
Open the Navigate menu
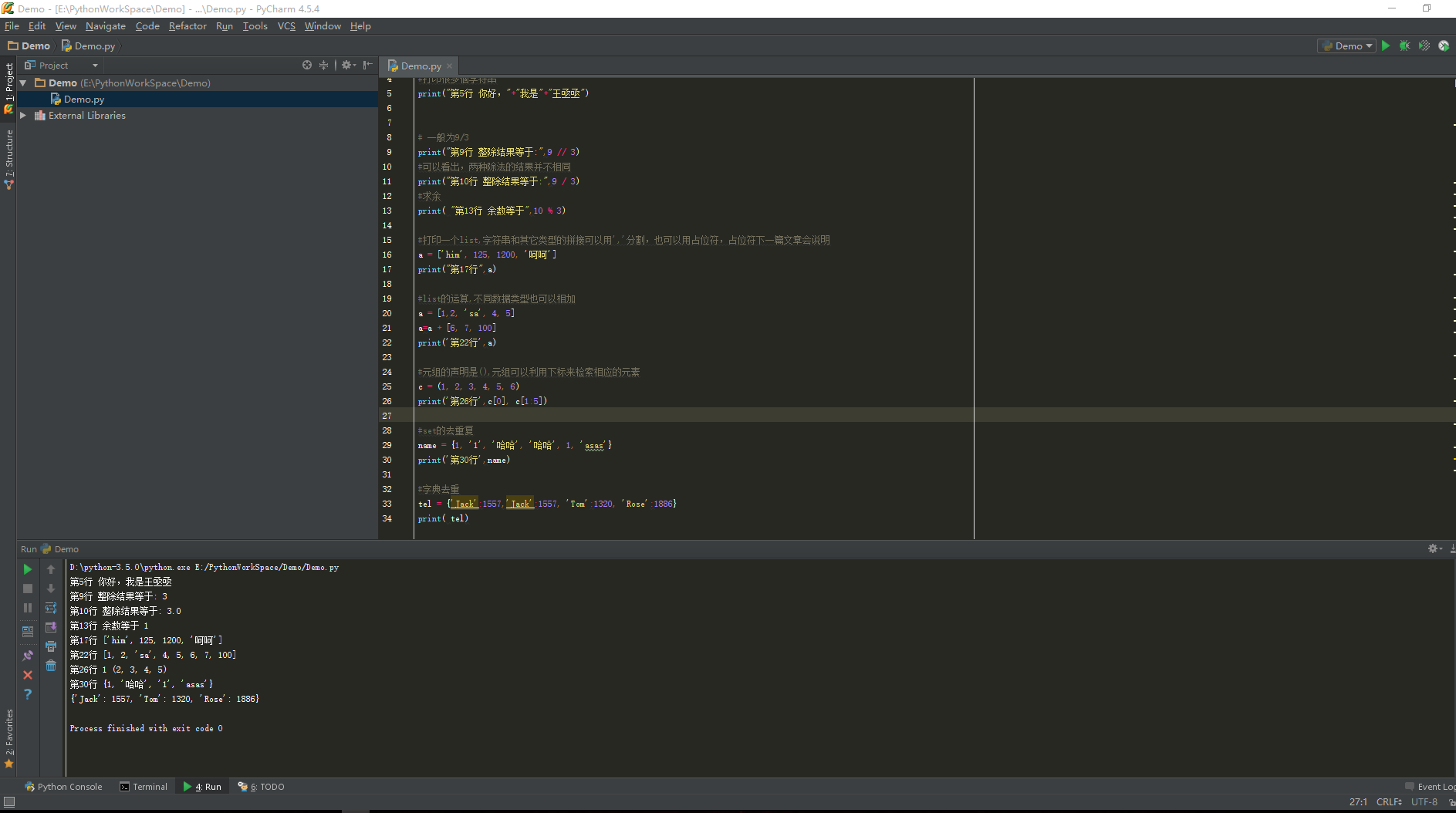[106, 26]
